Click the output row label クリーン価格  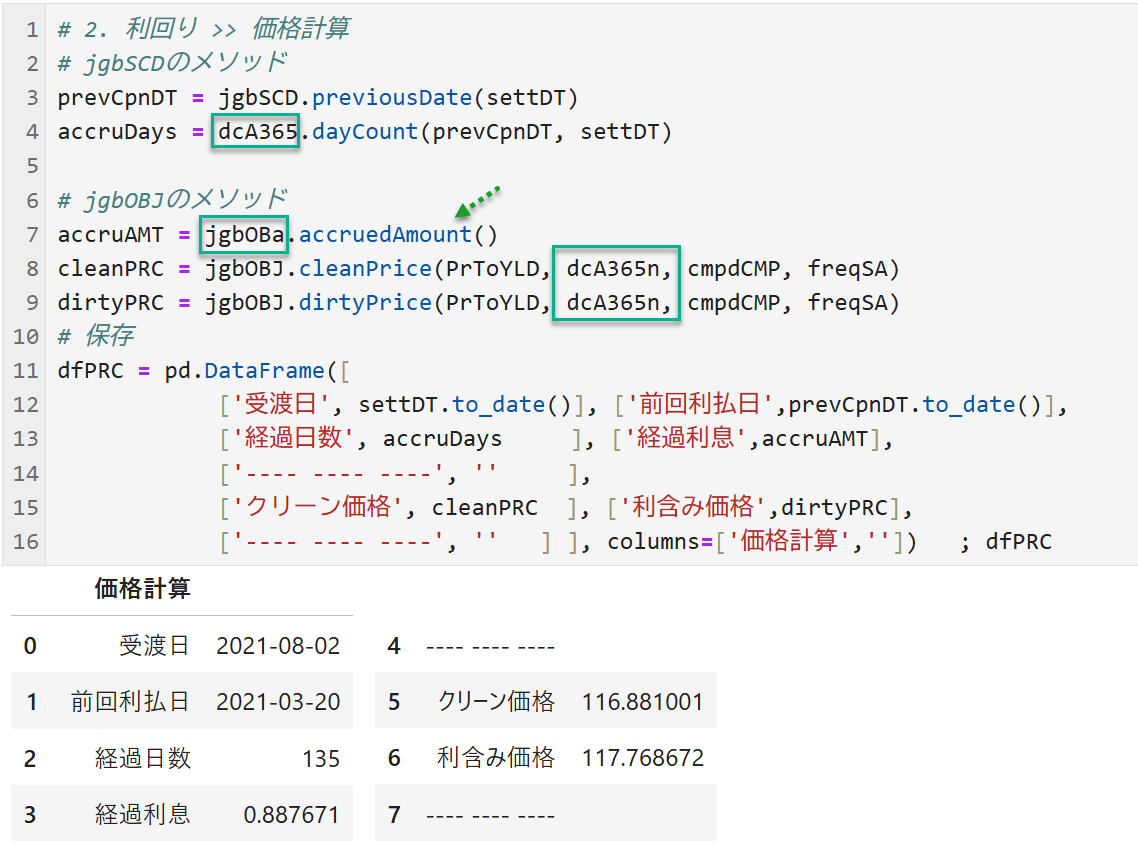496,702
